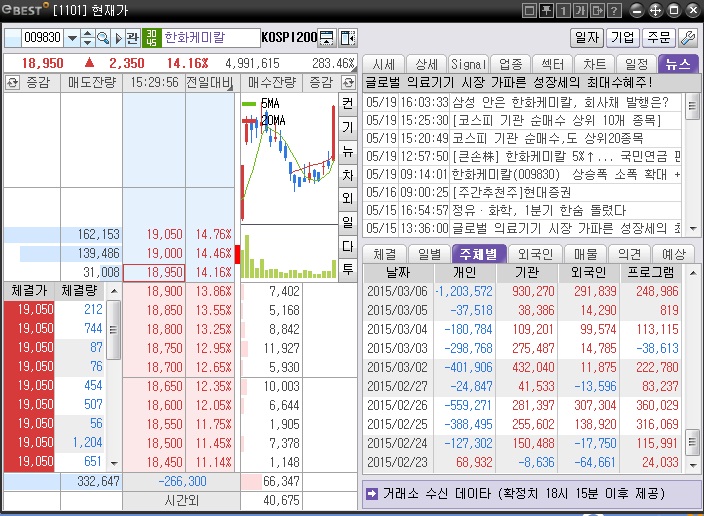Click the investor table scroll-down arrow
Image resolution: width=704 pixels, height=516 pixels.
[693, 465]
